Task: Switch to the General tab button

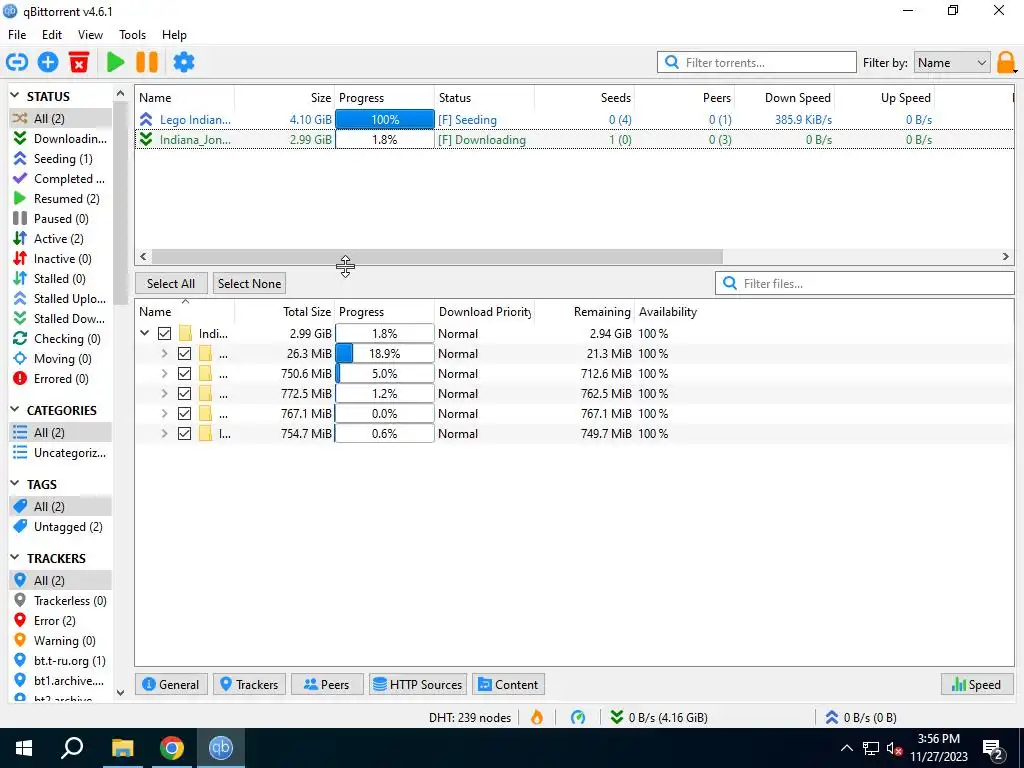Action: pyautogui.click(x=171, y=684)
